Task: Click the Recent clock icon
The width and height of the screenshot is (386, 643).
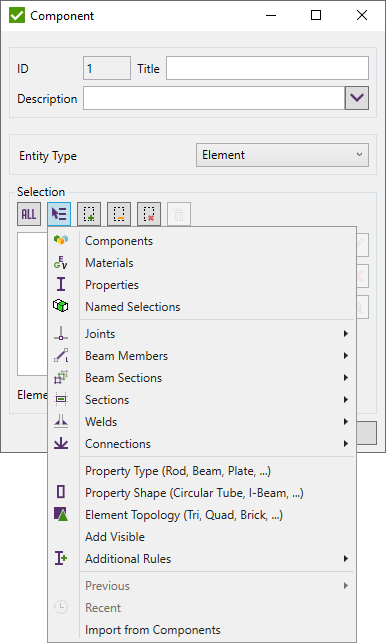Action: pos(61,607)
